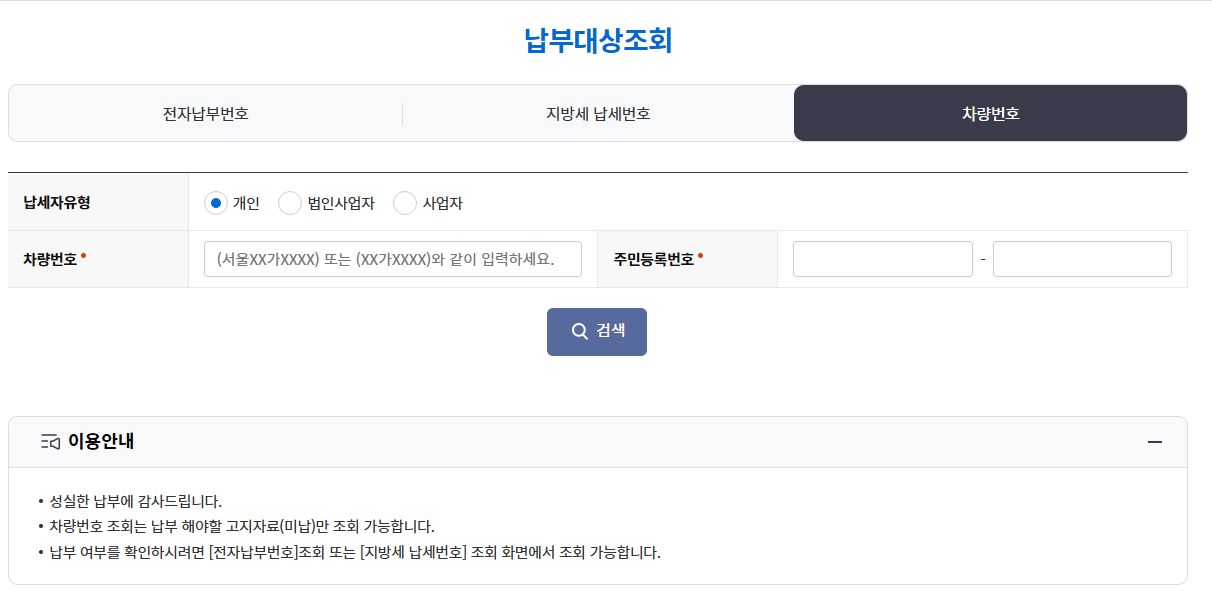Select the 법인사업자 radio button

[x=289, y=202]
